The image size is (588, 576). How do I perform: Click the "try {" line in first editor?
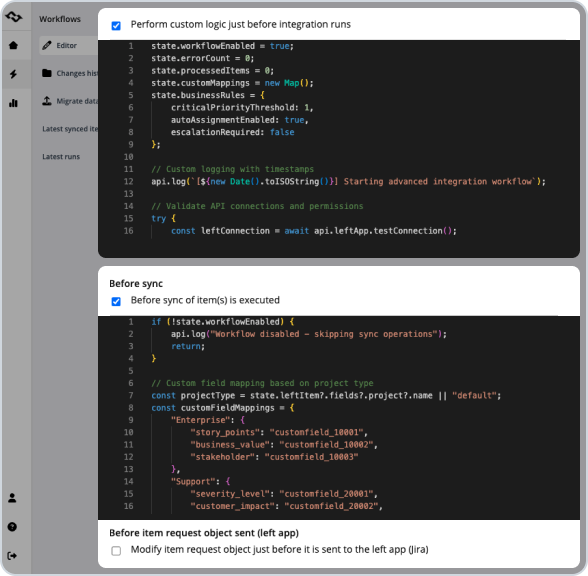(163, 218)
